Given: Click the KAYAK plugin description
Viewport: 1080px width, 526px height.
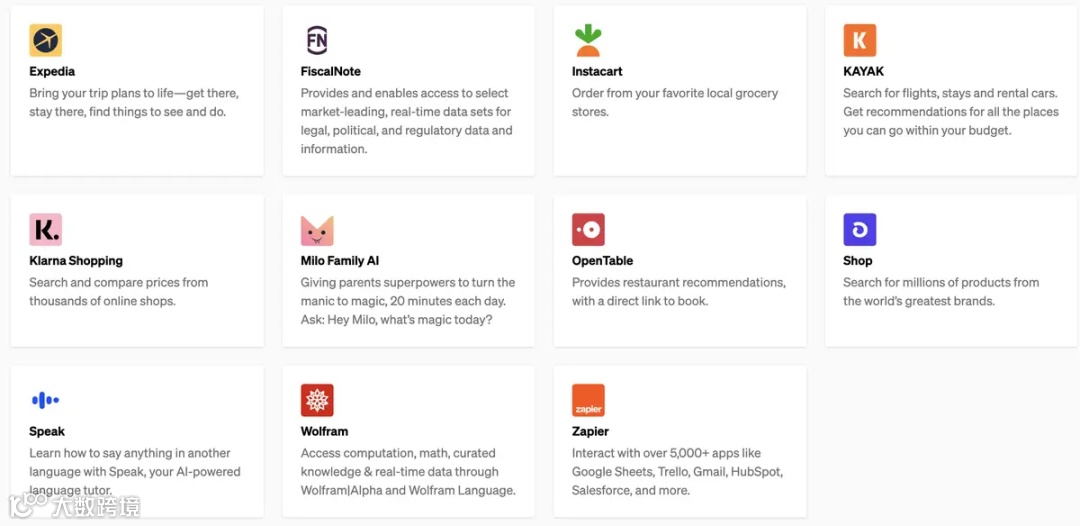Looking at the screenshot, I should click(950, 112).
